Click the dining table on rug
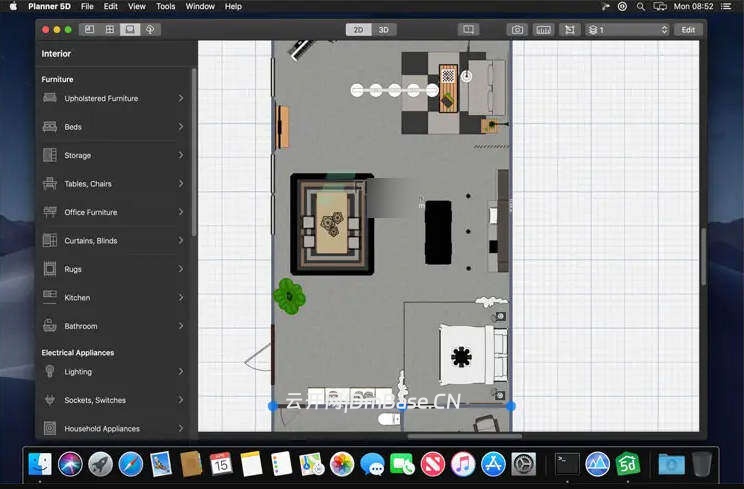Viewport: 744px width, 489px height. 331,223
